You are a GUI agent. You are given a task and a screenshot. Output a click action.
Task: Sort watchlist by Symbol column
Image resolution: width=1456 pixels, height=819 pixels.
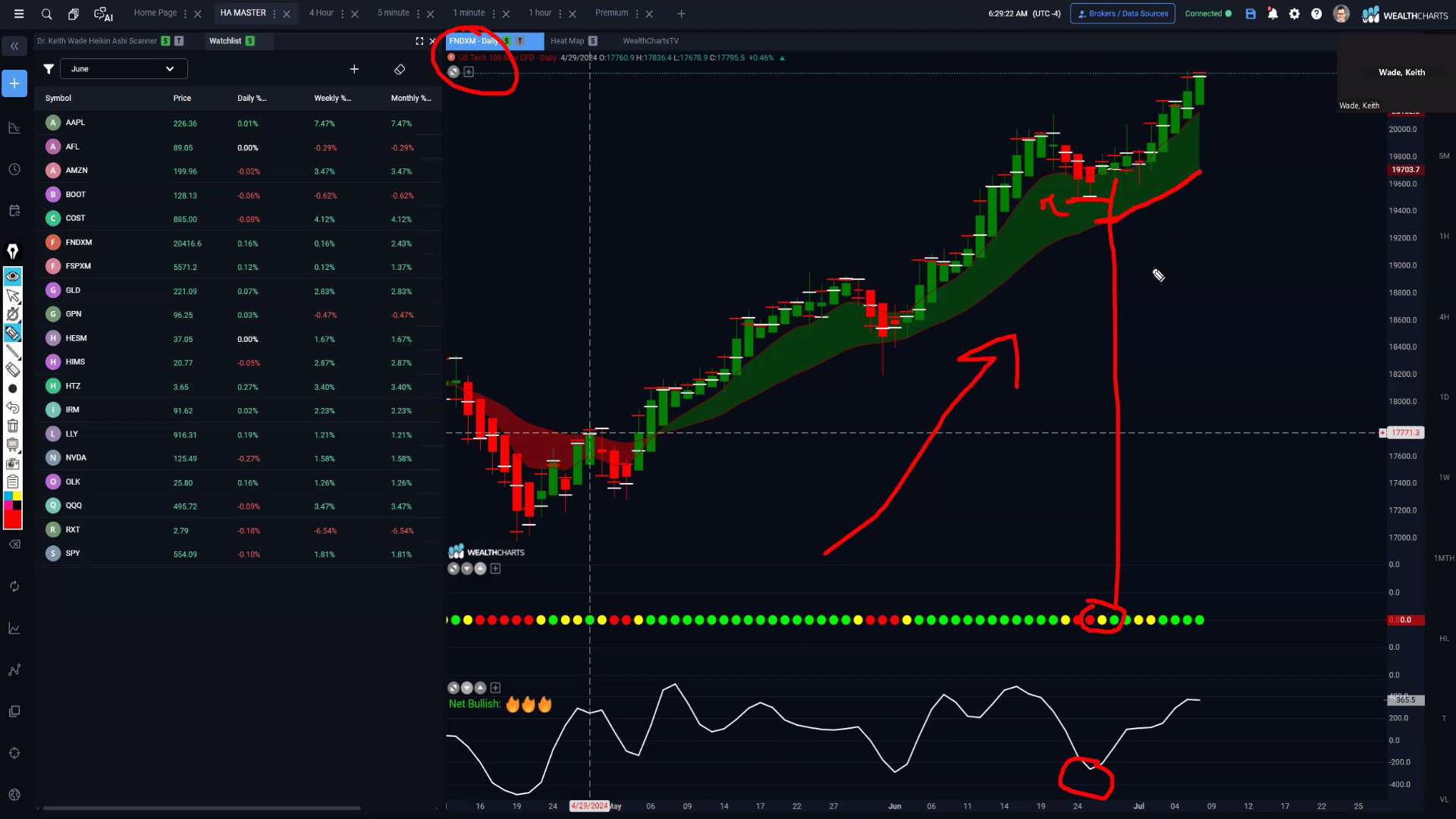(x=58, y=99)
